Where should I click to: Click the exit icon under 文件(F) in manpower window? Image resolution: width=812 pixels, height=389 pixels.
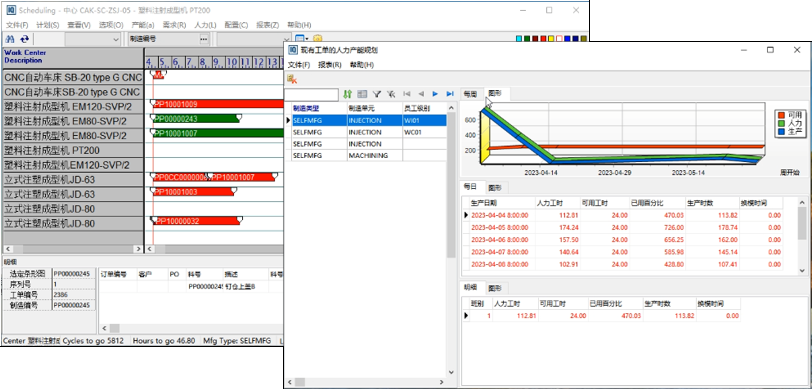pos(292,79)
